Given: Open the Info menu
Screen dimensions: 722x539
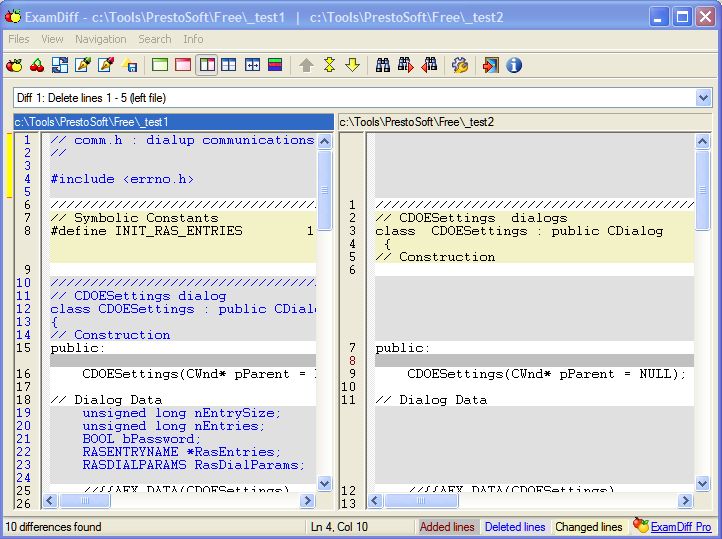Looking at the screenshot, I should click(193, 39).
